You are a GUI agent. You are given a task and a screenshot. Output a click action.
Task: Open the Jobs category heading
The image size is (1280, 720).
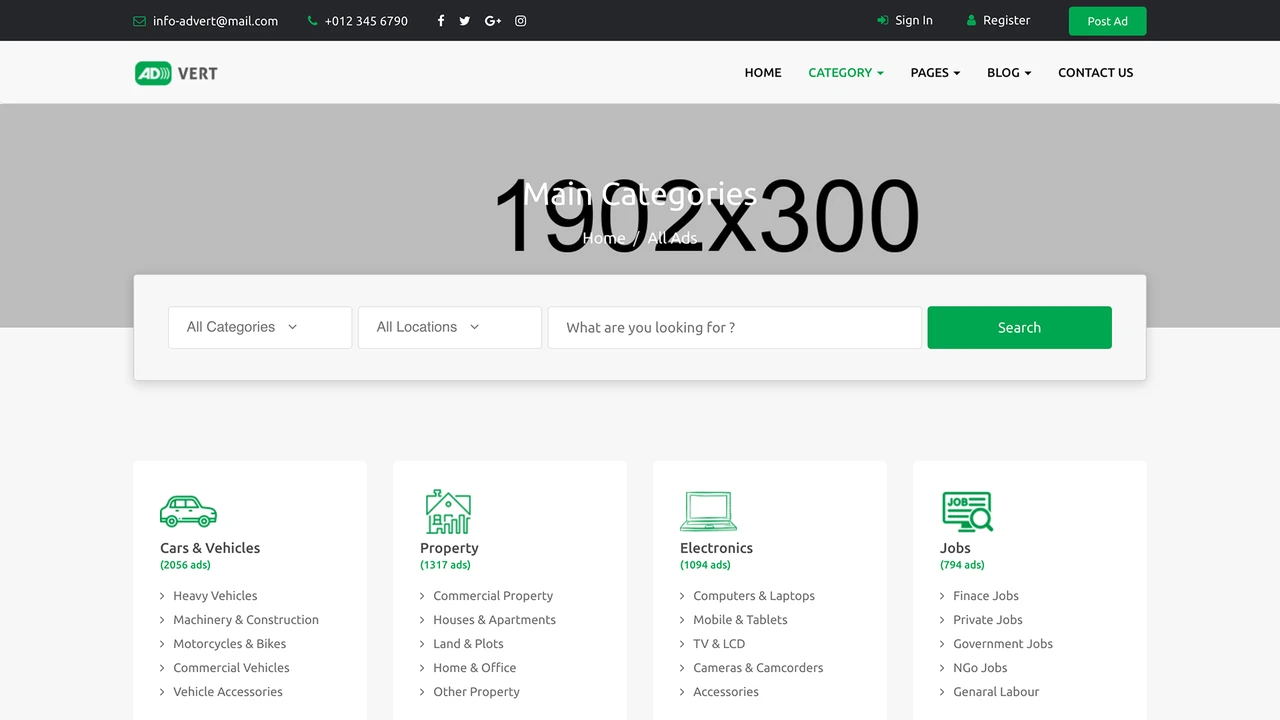tap(955, 548)
